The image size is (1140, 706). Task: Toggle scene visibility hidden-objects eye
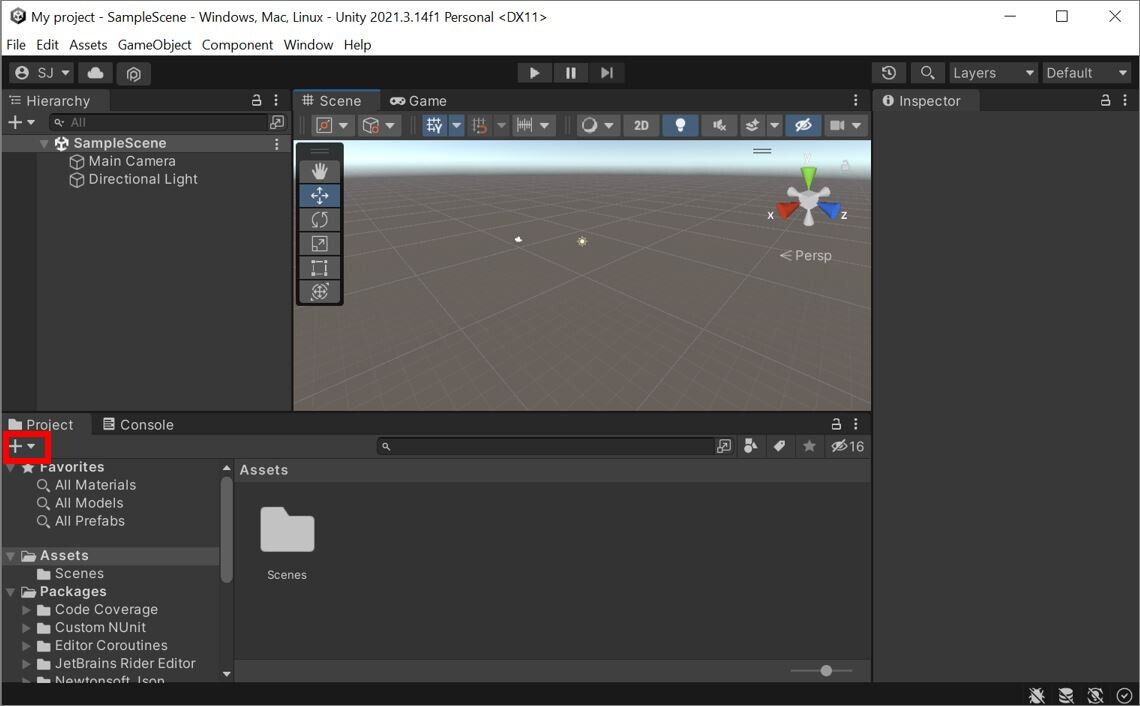pos(803,125)
